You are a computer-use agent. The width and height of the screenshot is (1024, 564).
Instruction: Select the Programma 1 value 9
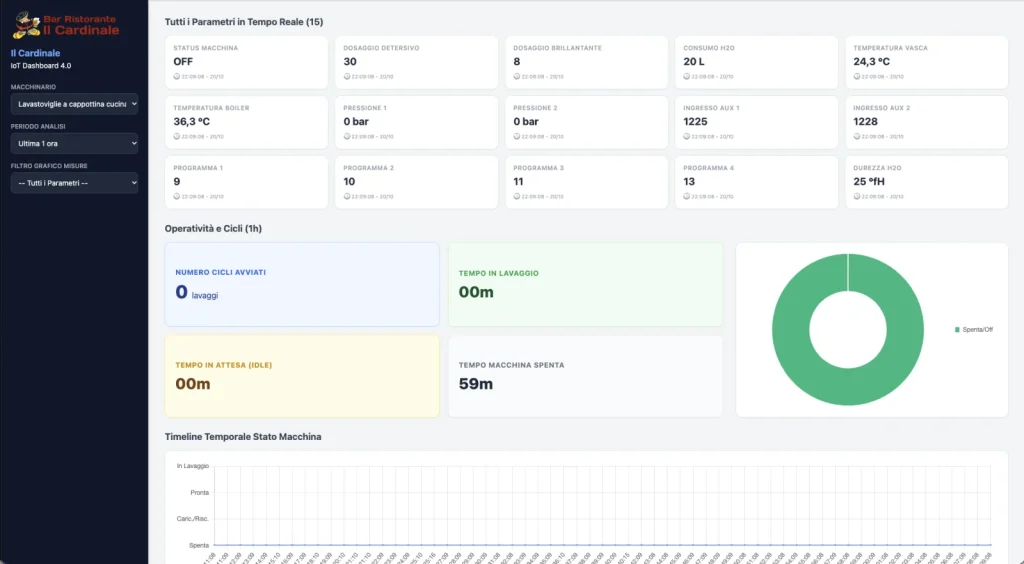(x=176, y=181)
